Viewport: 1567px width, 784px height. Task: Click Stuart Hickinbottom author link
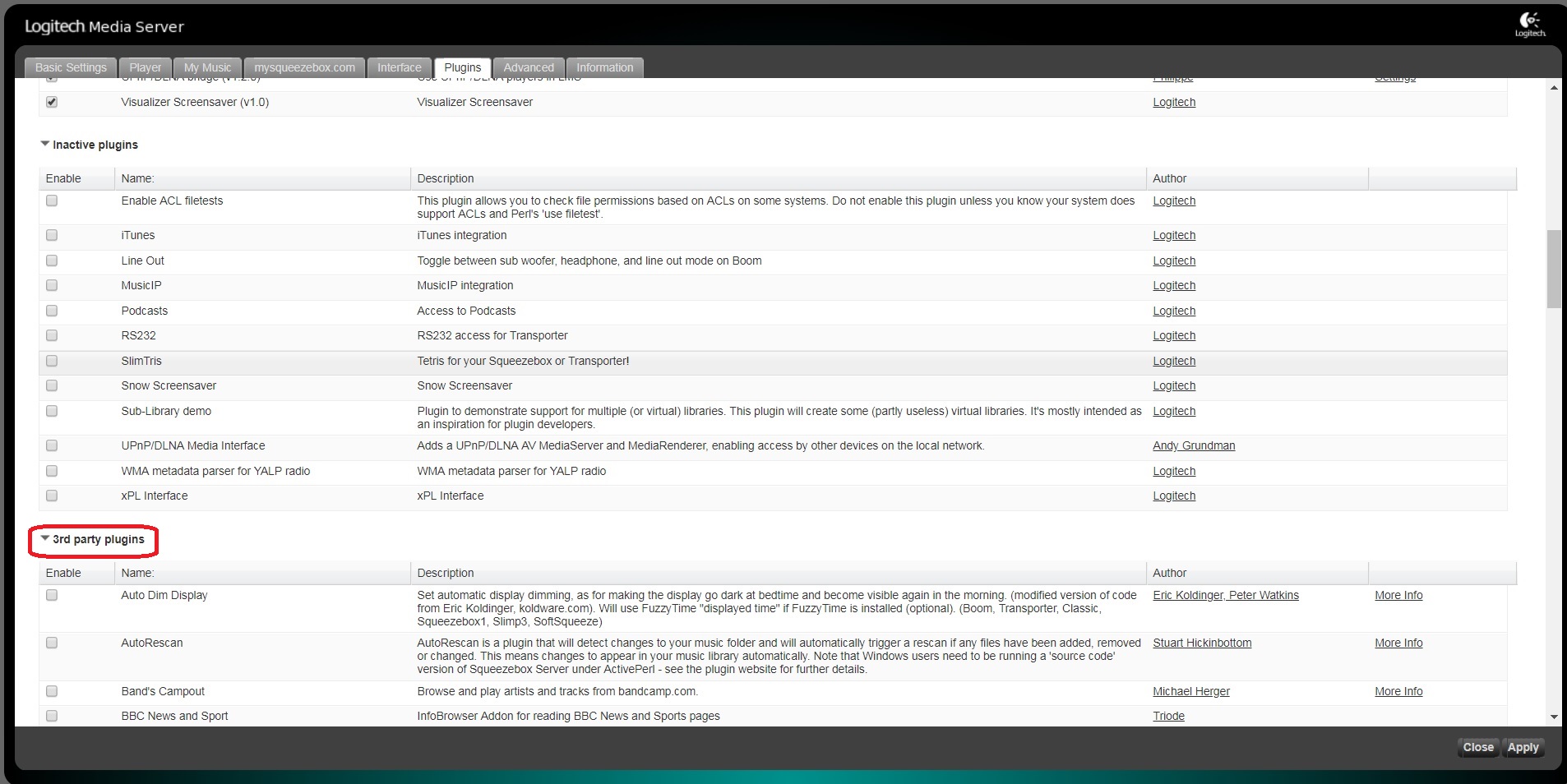pyautogui.click(x=1202, y=643)
